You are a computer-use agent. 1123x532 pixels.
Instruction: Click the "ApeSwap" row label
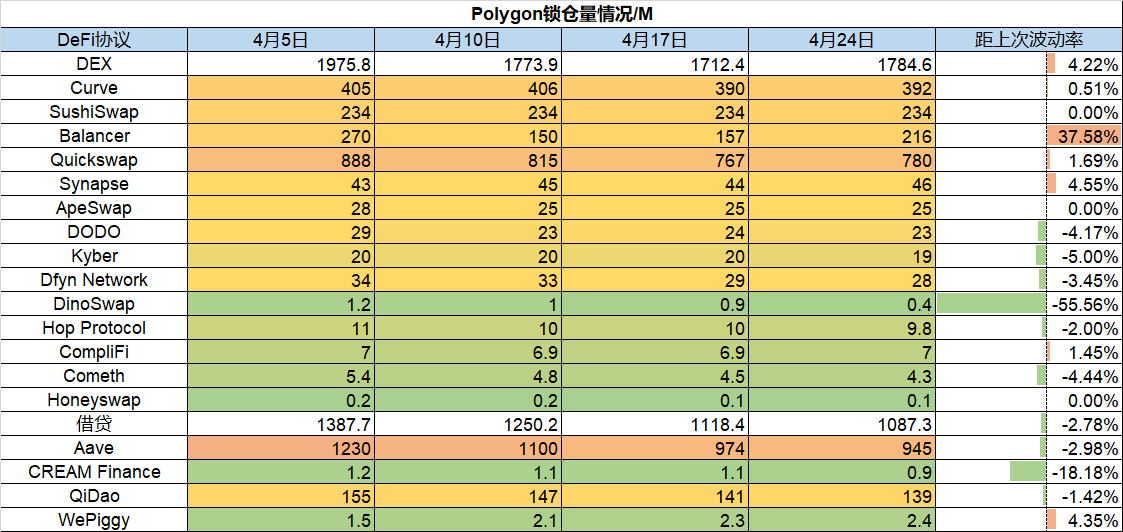click(93, 208)
